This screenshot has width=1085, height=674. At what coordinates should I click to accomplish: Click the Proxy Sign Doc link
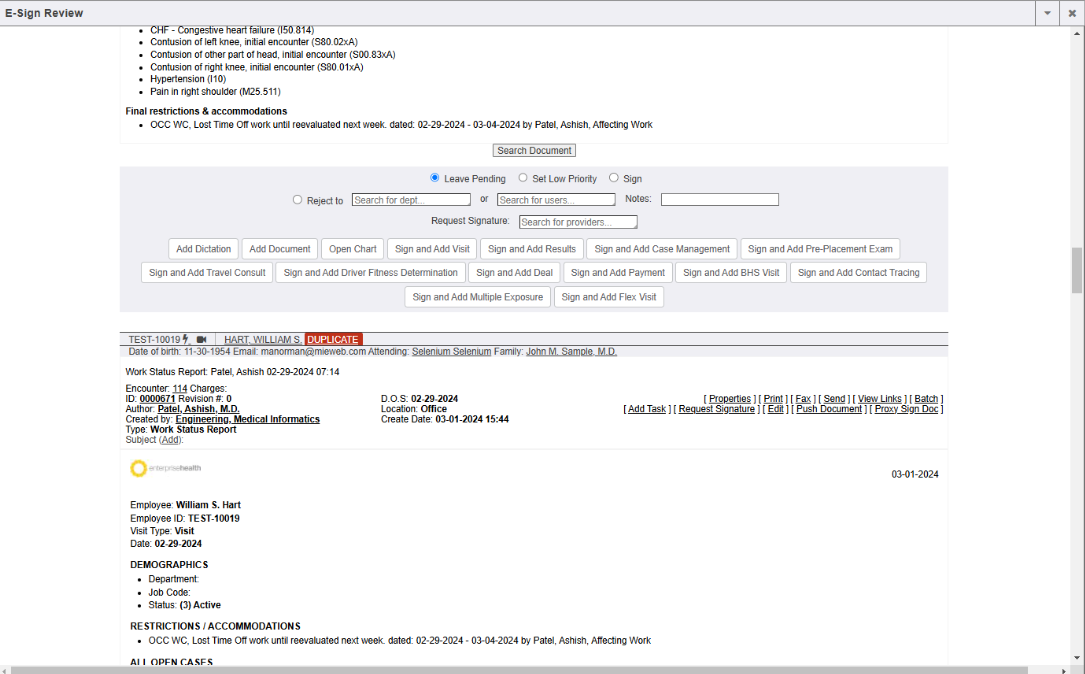pos(906,409)
